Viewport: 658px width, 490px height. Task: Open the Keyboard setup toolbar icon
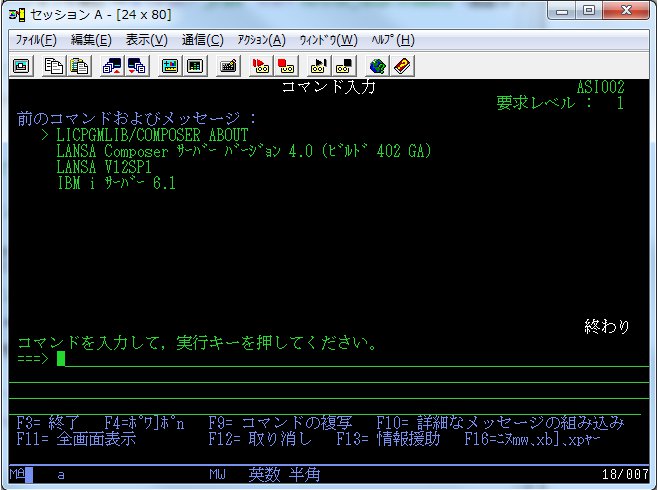pyautogui.click(x=228, y=66)
